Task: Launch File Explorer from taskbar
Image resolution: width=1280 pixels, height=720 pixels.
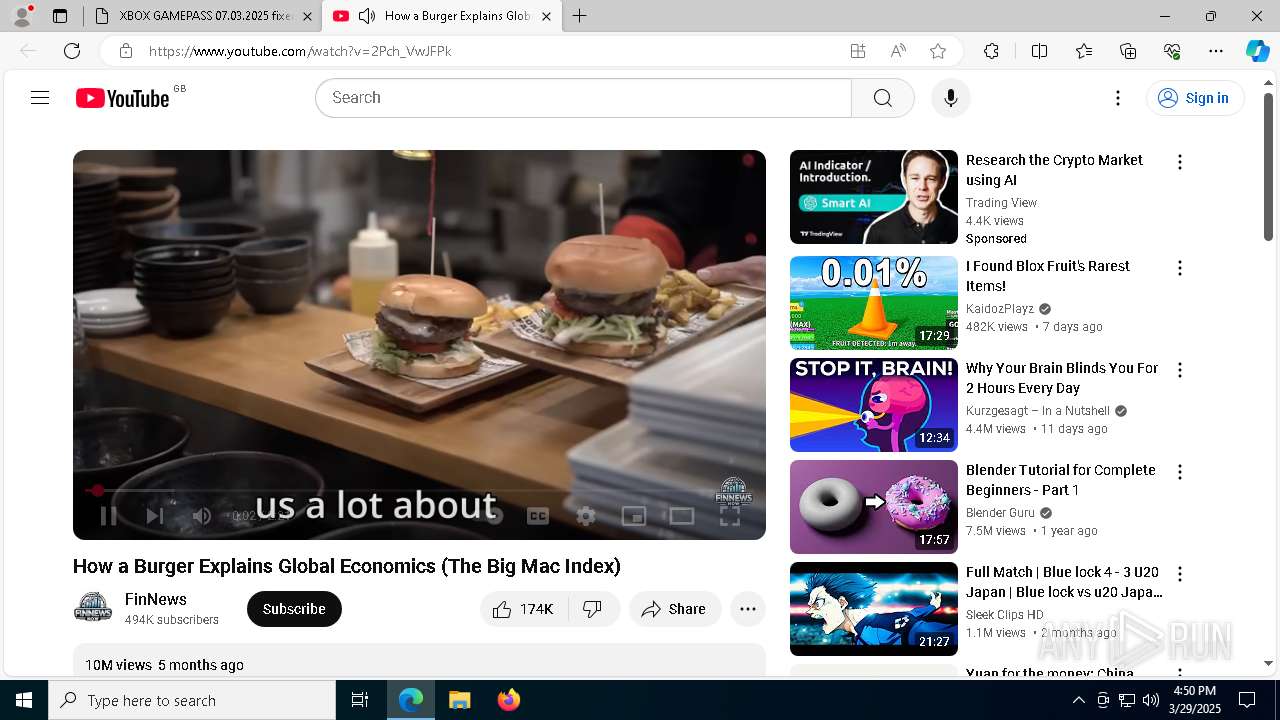Action: 459,700
